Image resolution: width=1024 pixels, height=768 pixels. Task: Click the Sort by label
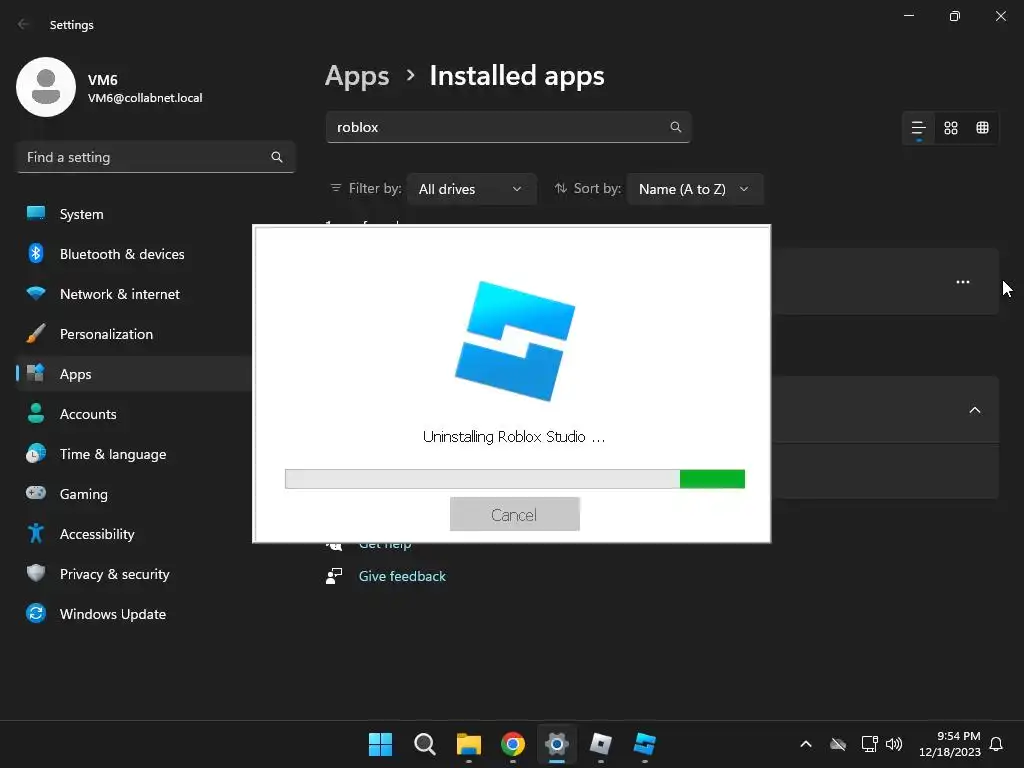(597, 188)
